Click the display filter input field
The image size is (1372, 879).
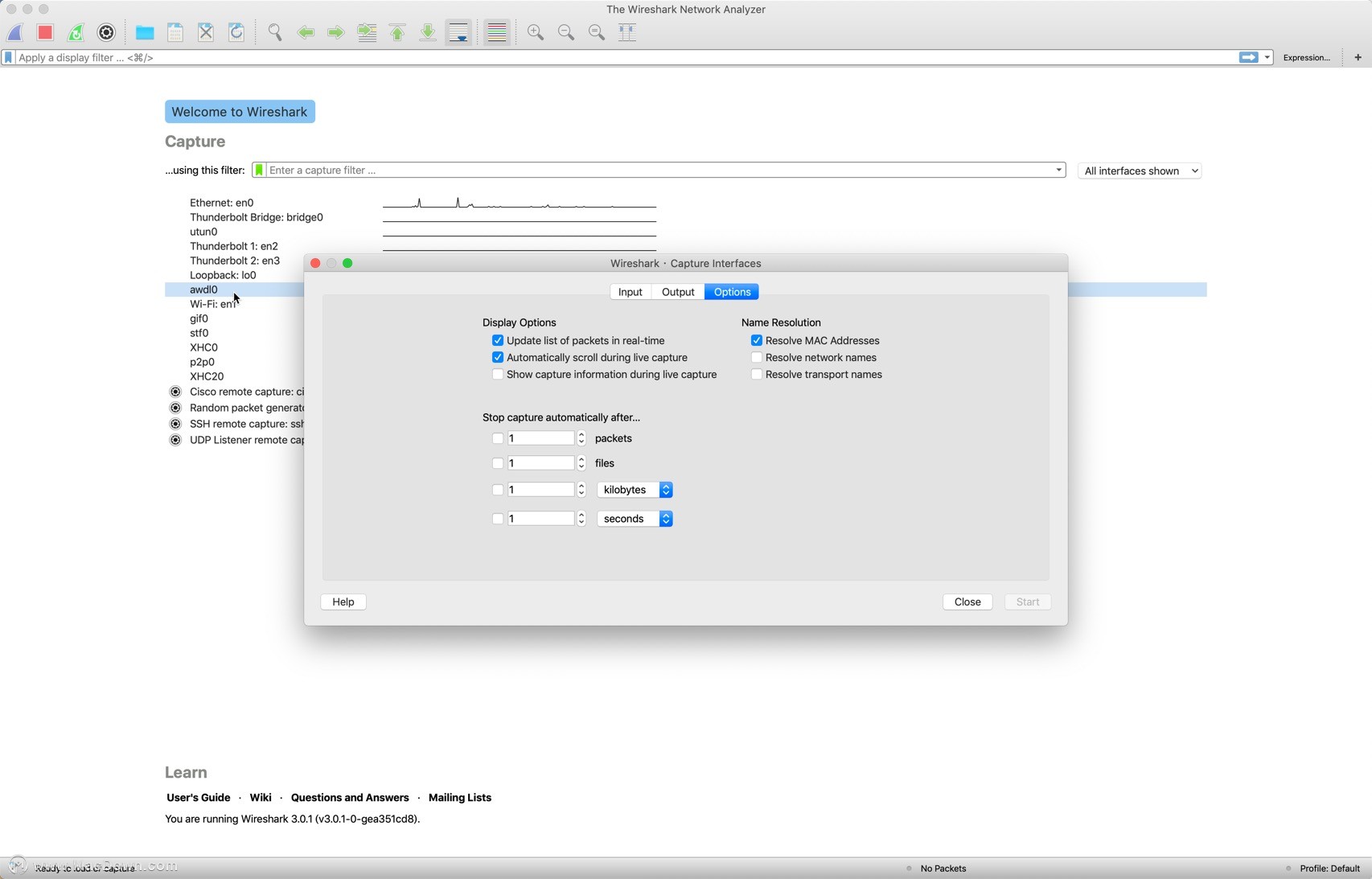point(627,58)
